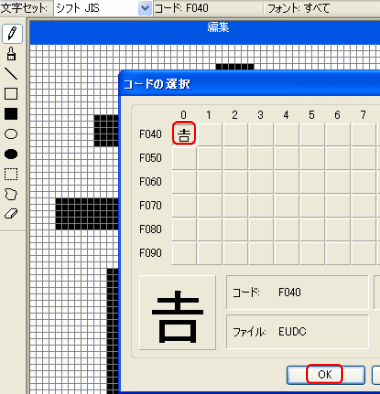
Task: Select the Pencil tool
Action: [x=12, y=34]
